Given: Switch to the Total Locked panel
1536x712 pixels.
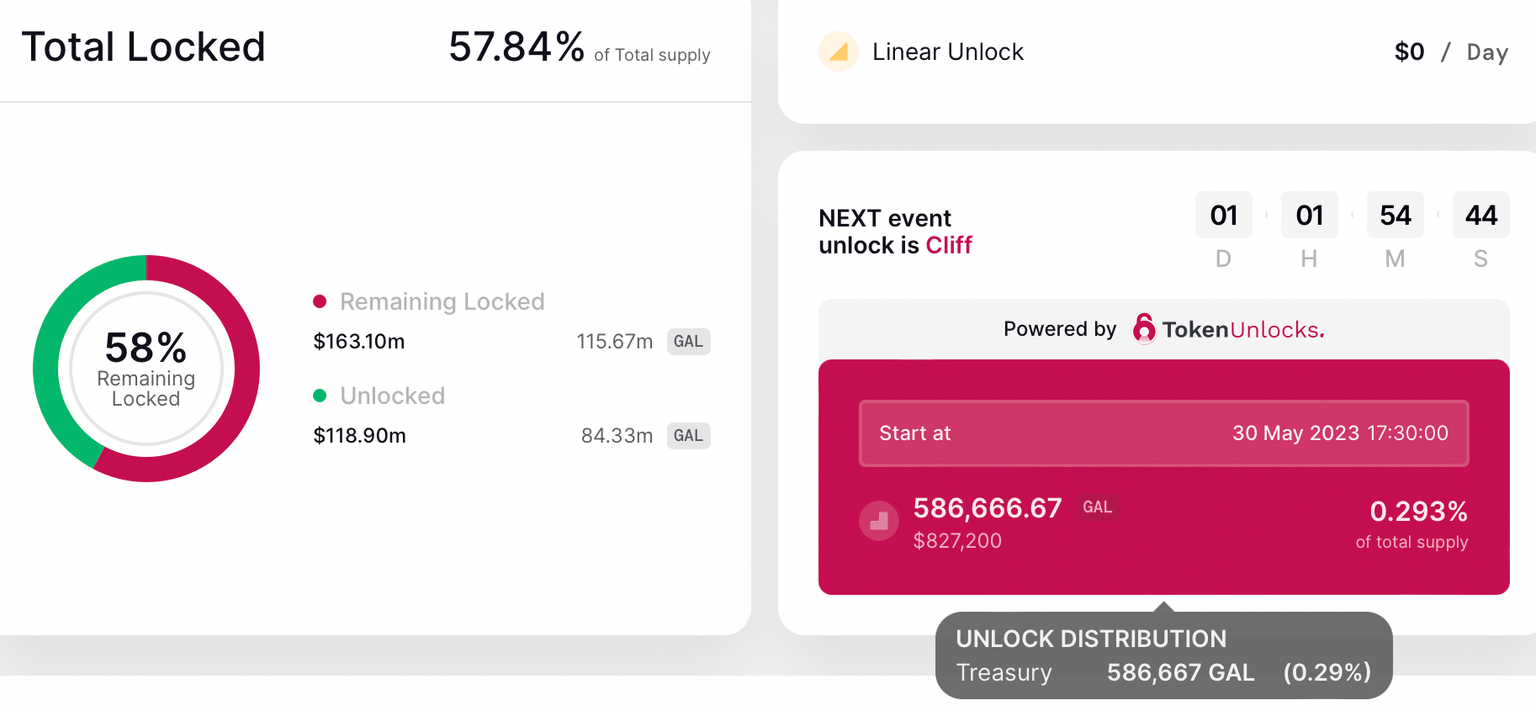Looking at the screenshot, I should tap(143, 46).
